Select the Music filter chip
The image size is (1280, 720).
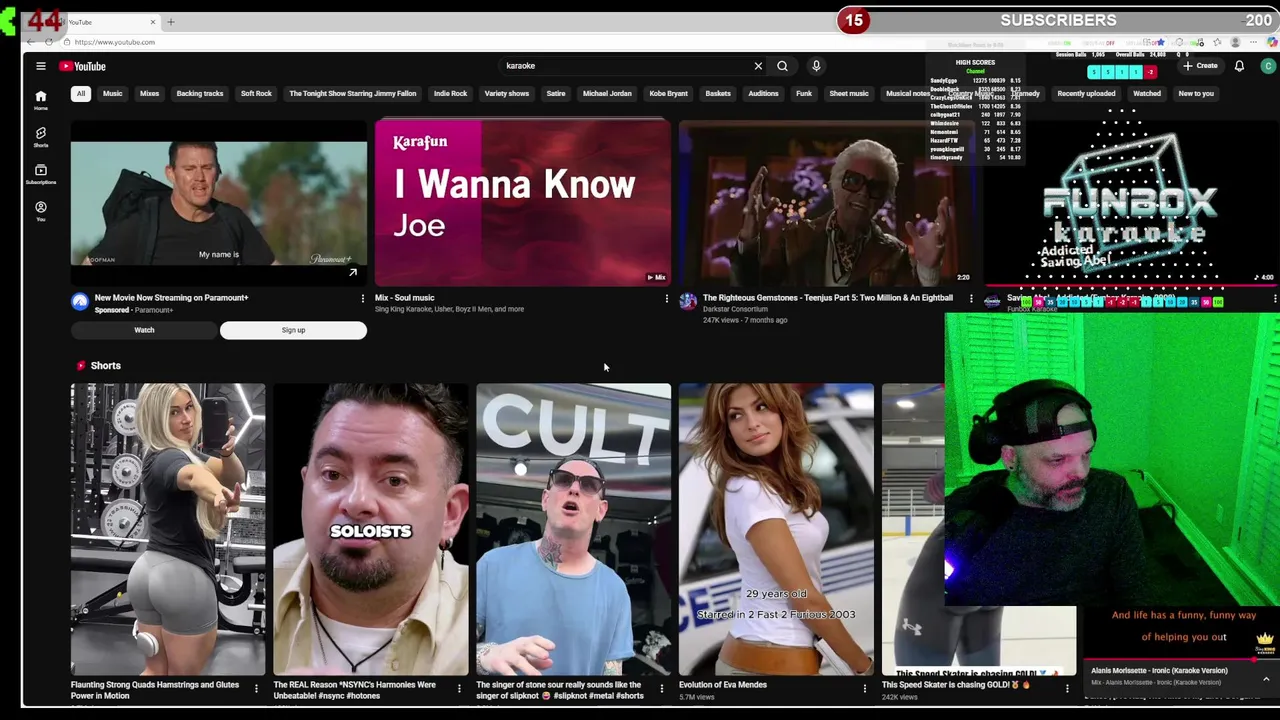click(x=112, y=93)
